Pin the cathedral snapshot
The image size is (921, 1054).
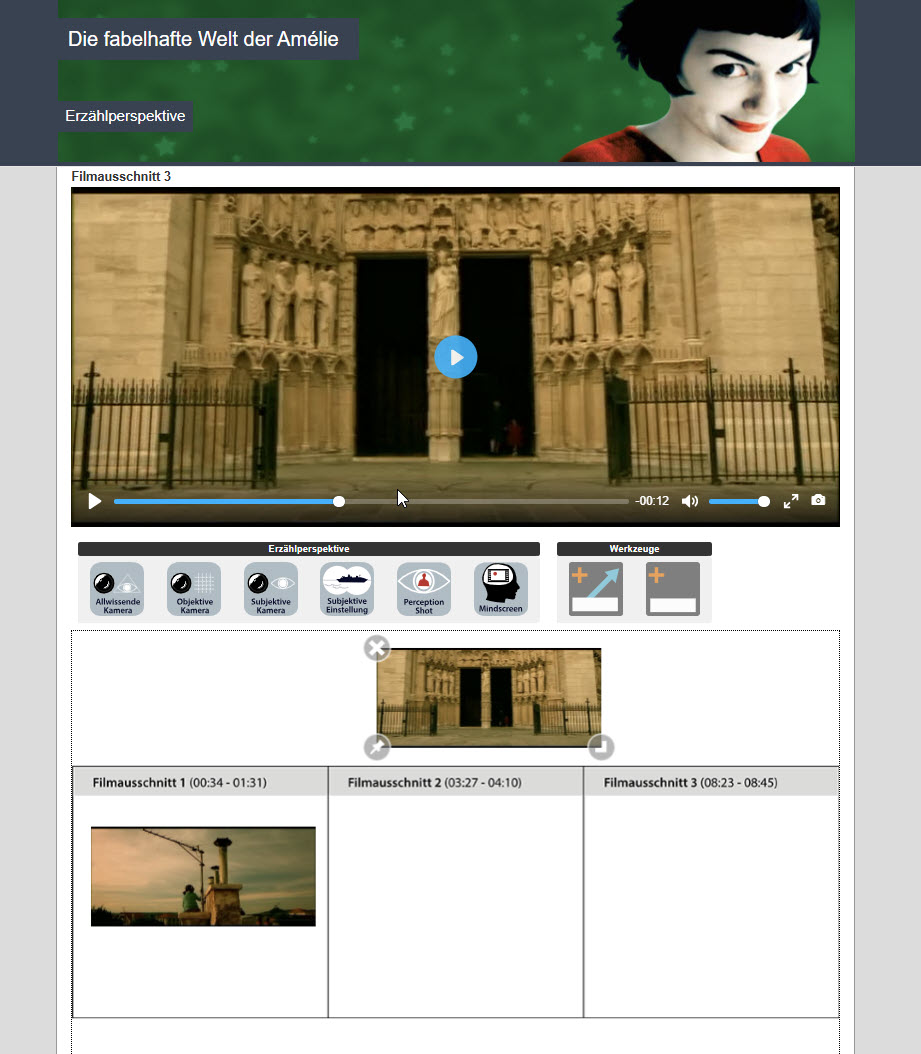click(376, 747)
